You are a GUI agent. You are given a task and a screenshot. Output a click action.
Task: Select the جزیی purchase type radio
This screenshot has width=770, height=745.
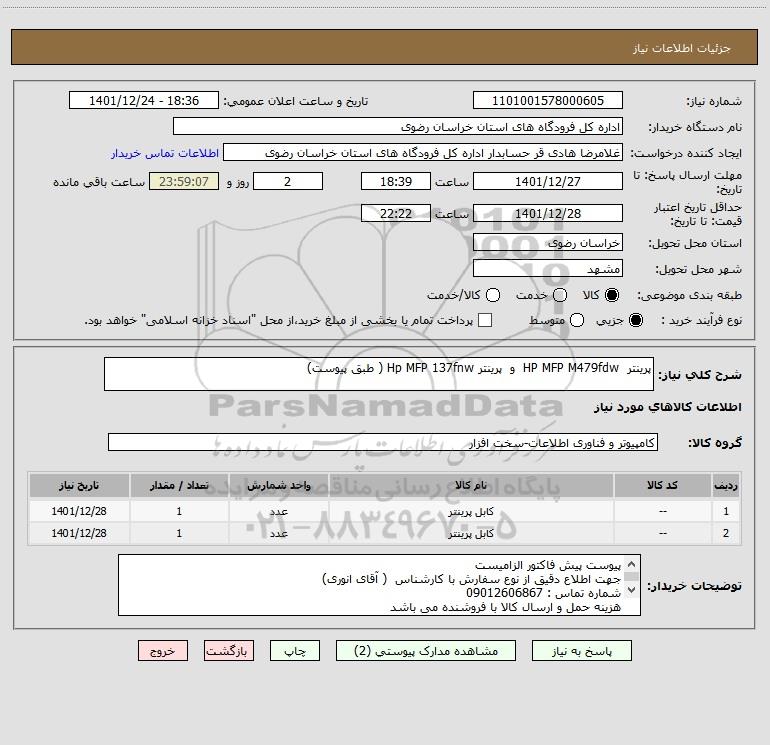636,320
